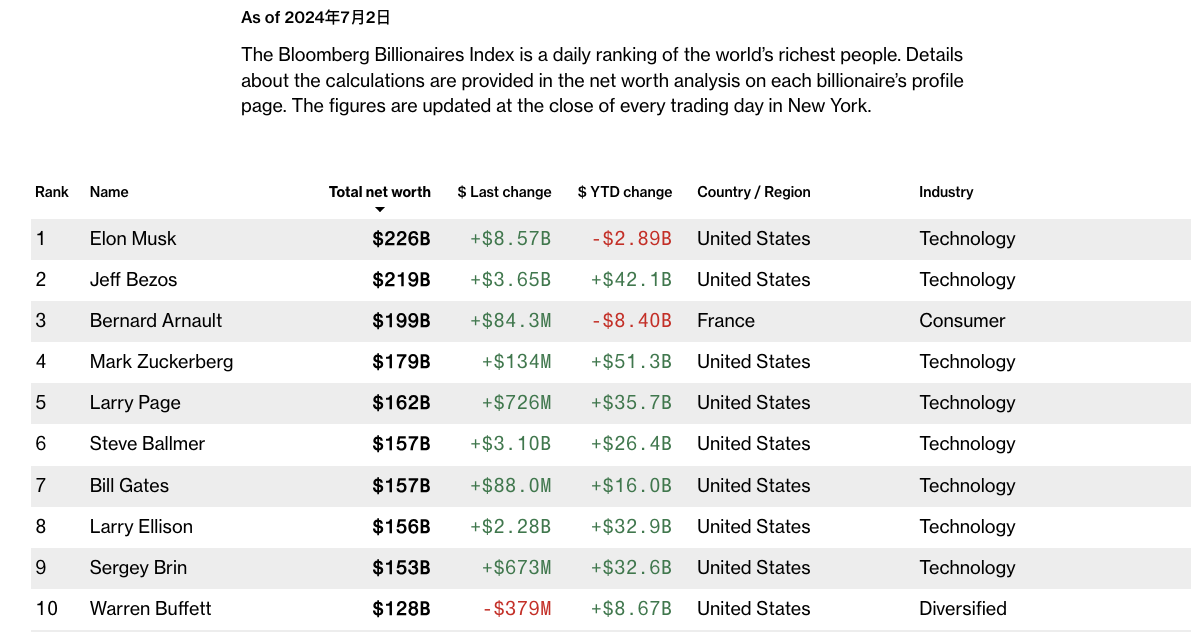This screenshot has width=1198, height=632.
Task: Click the Name column header
Action: click(109, 192)
